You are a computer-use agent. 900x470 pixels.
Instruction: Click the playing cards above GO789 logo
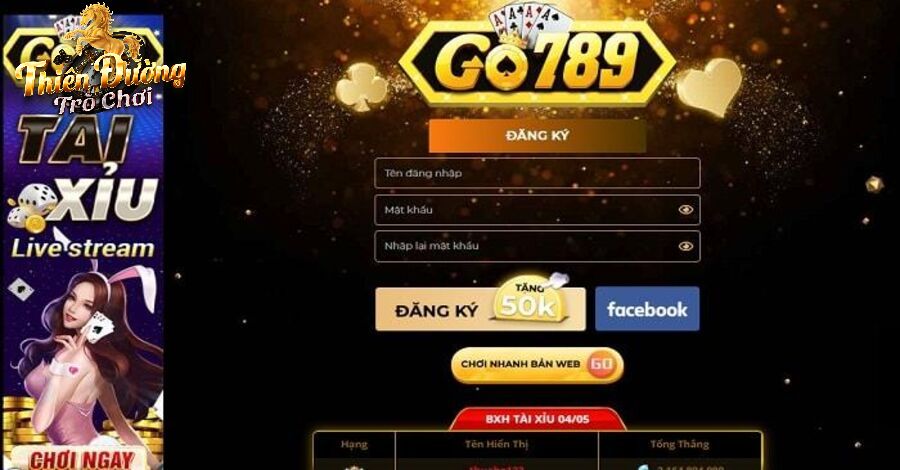(x=530, y=25)
